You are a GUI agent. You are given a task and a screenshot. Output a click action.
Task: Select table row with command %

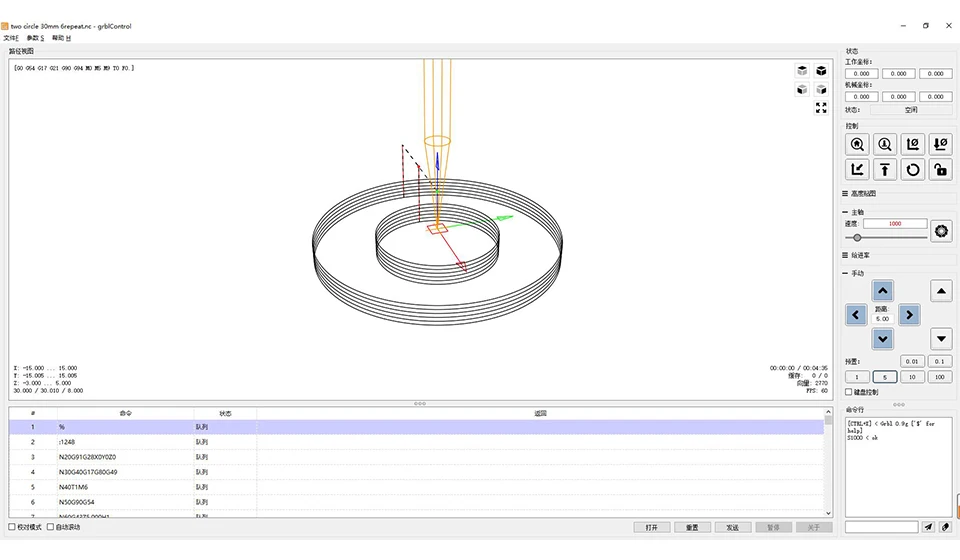click(x=416, y=427)
